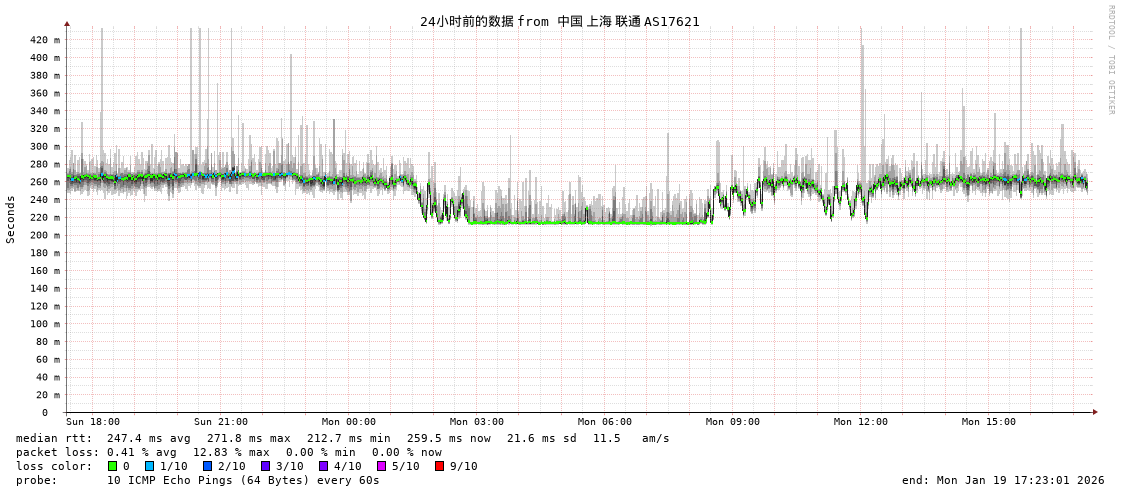The height and width of the screenshot is (494, 1121).
Task: Click the magenta 5/10 loss swatch
Action: (381, 466)
